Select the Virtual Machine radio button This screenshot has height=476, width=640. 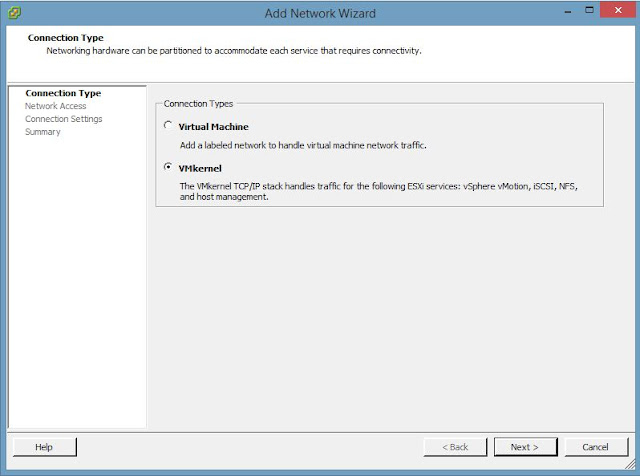coord(168,125)
